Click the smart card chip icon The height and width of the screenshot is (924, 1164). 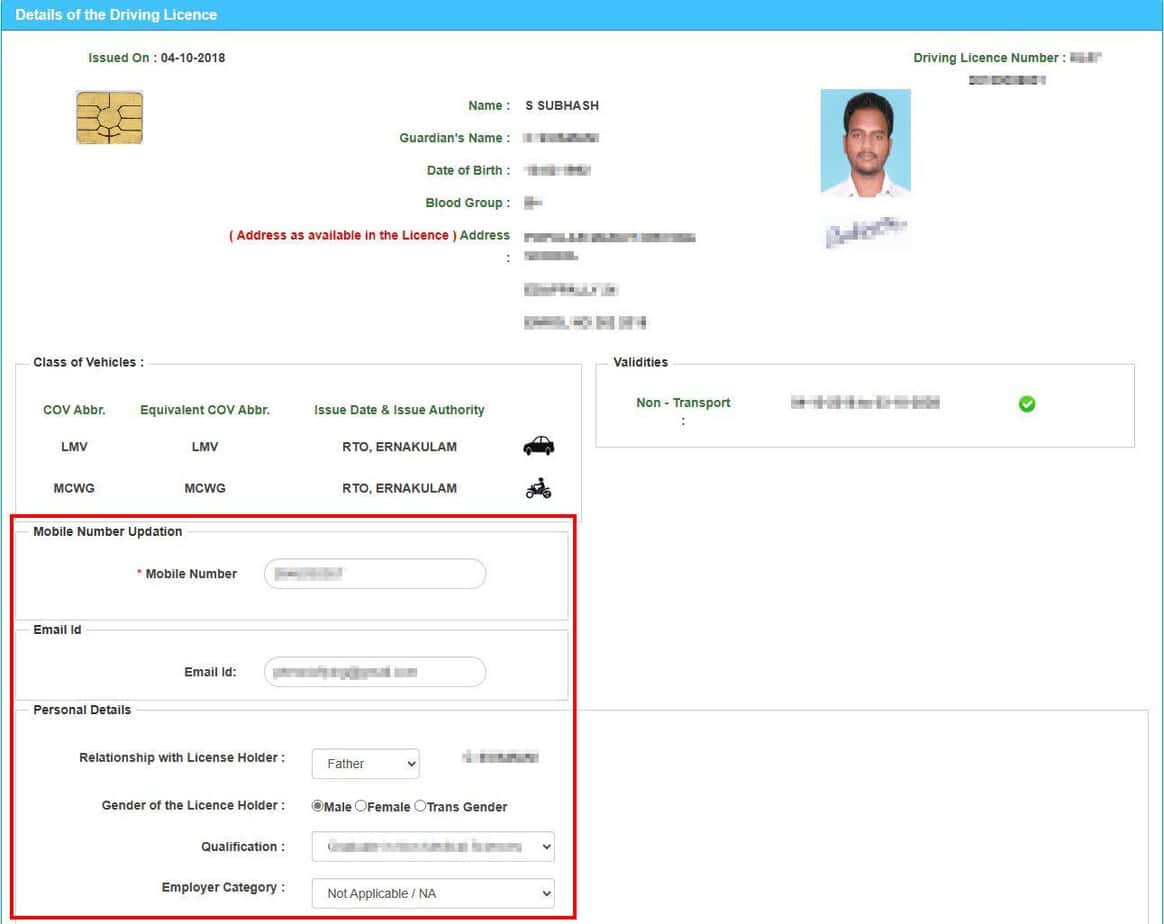(x=109, y=117)
